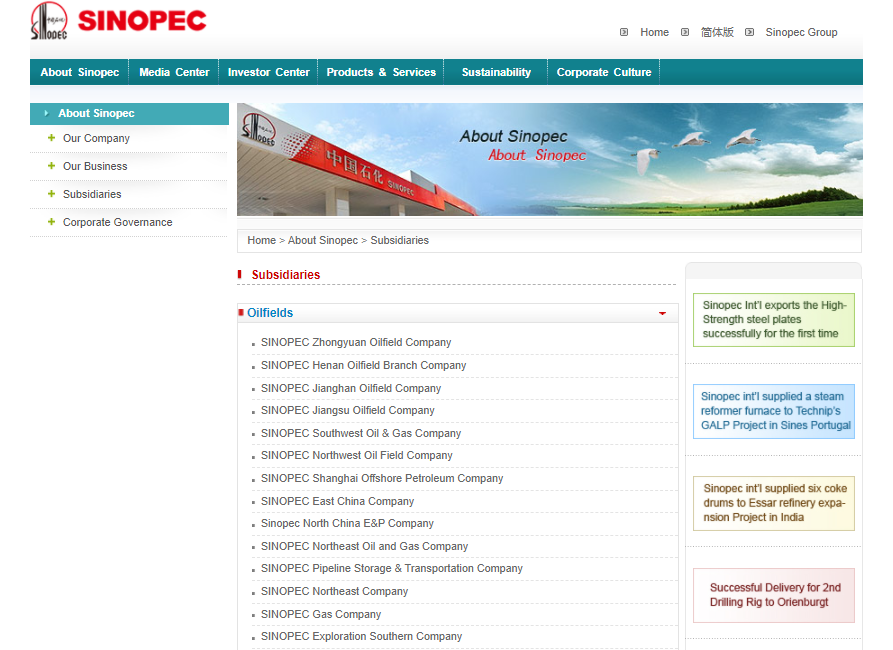Click Subsidiaries in the breadcrumb
Screen dimensions: 893x650
click(400, 240)
